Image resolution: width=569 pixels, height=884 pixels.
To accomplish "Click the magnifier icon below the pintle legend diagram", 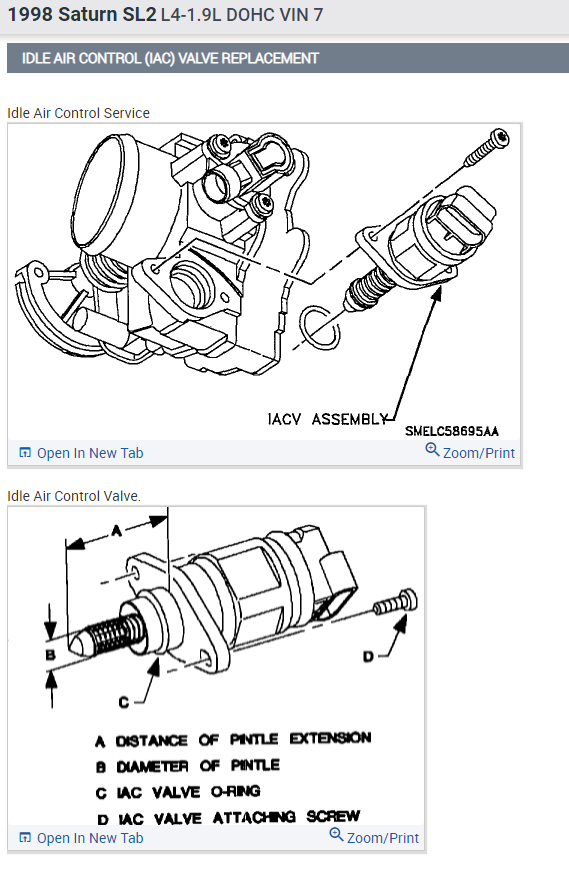I will pyautogui.click(x=336, y=834).
